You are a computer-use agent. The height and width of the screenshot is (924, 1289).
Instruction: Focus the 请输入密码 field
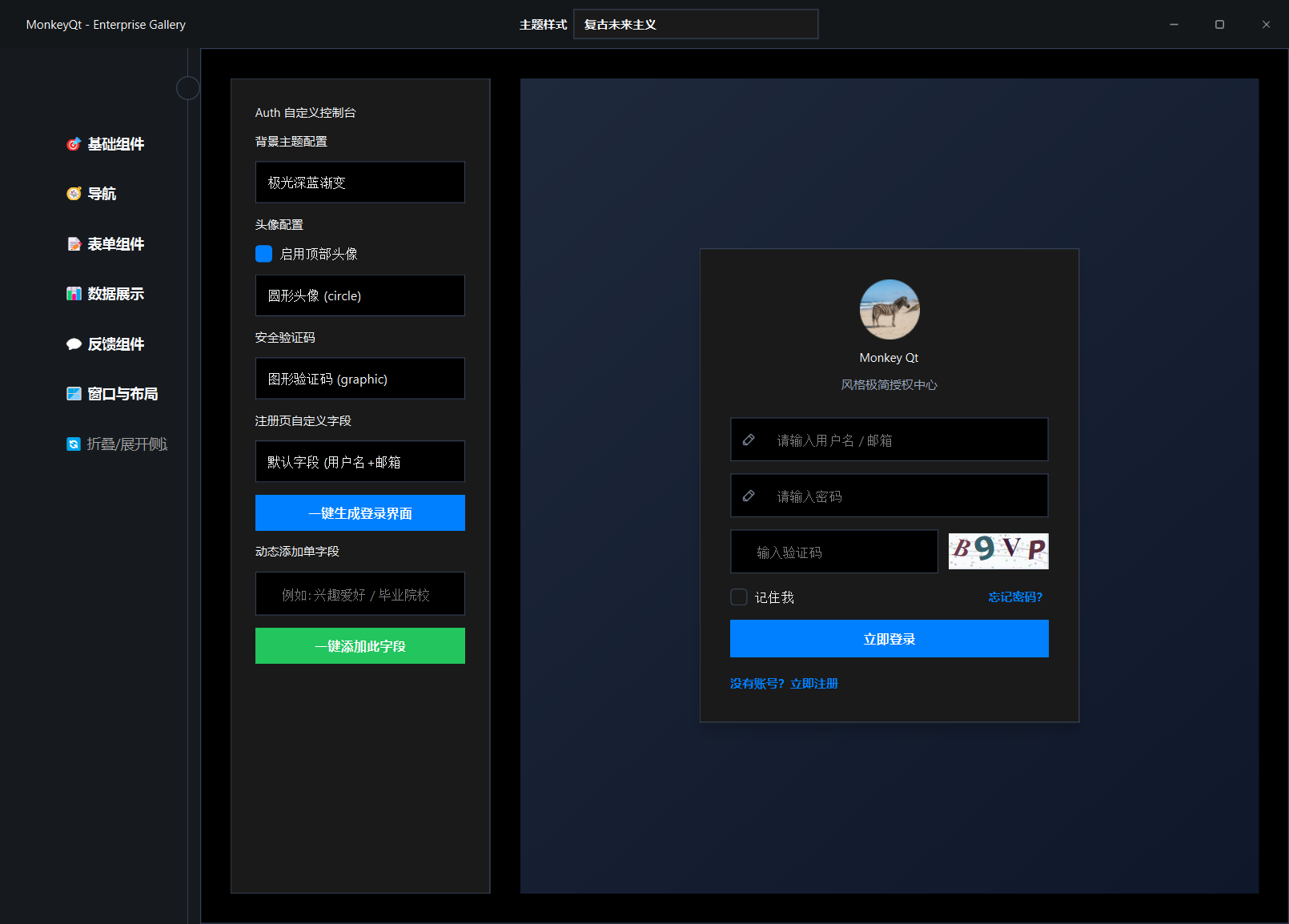click(x=889, y=496)
